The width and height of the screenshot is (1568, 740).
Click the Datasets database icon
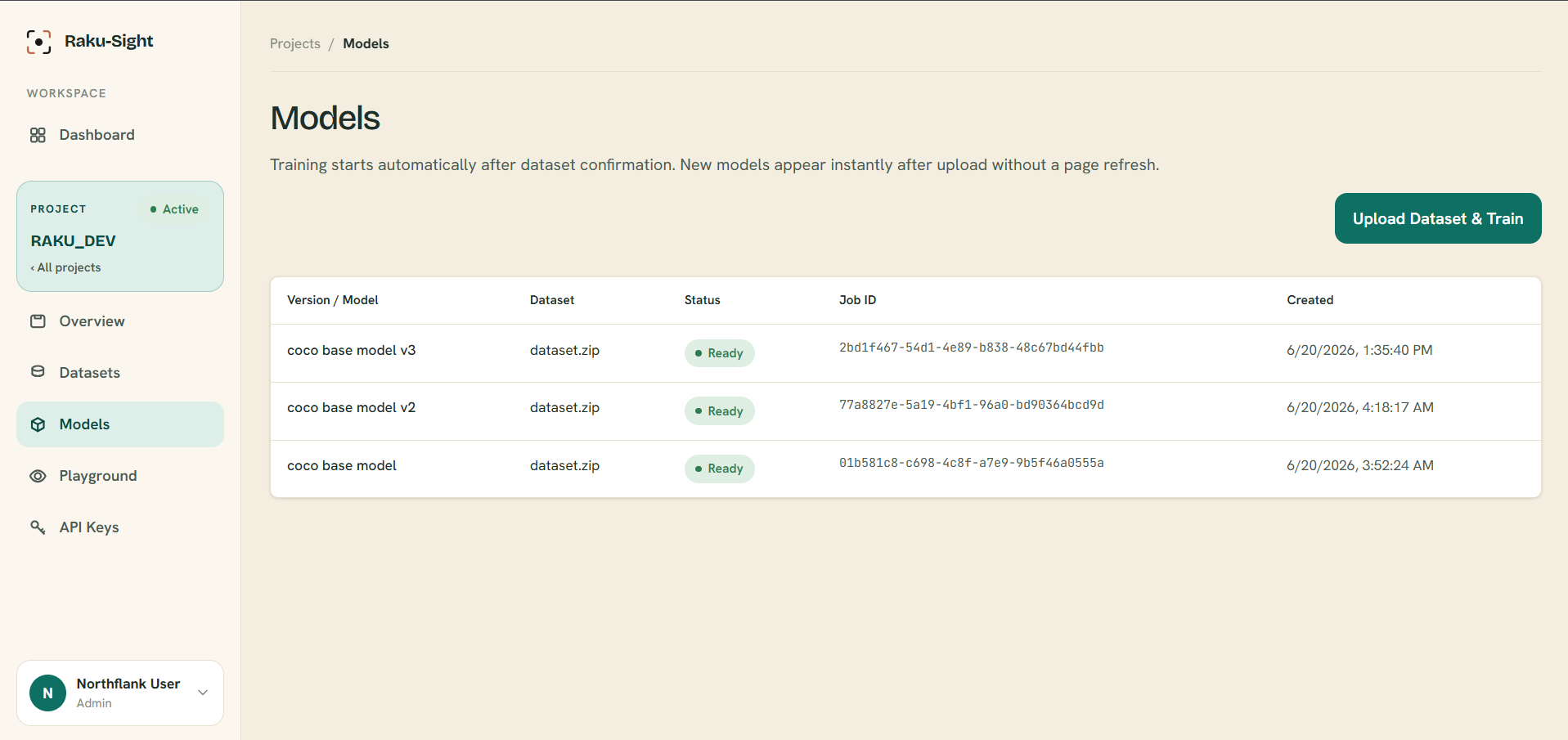tap(38, 372)
